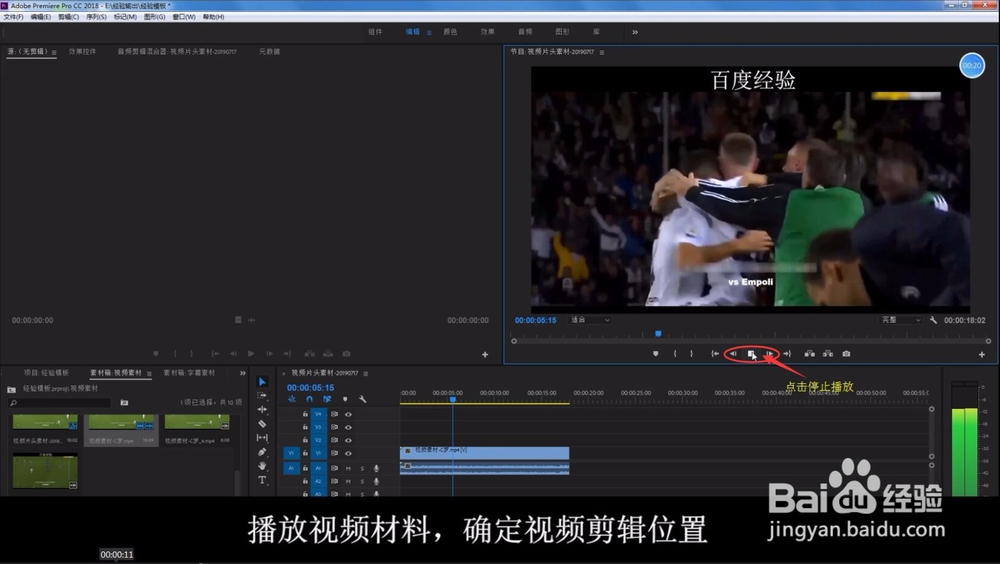Select the Track Select Forward tool
Viewport: 1000px width, 564px height.
262,396
